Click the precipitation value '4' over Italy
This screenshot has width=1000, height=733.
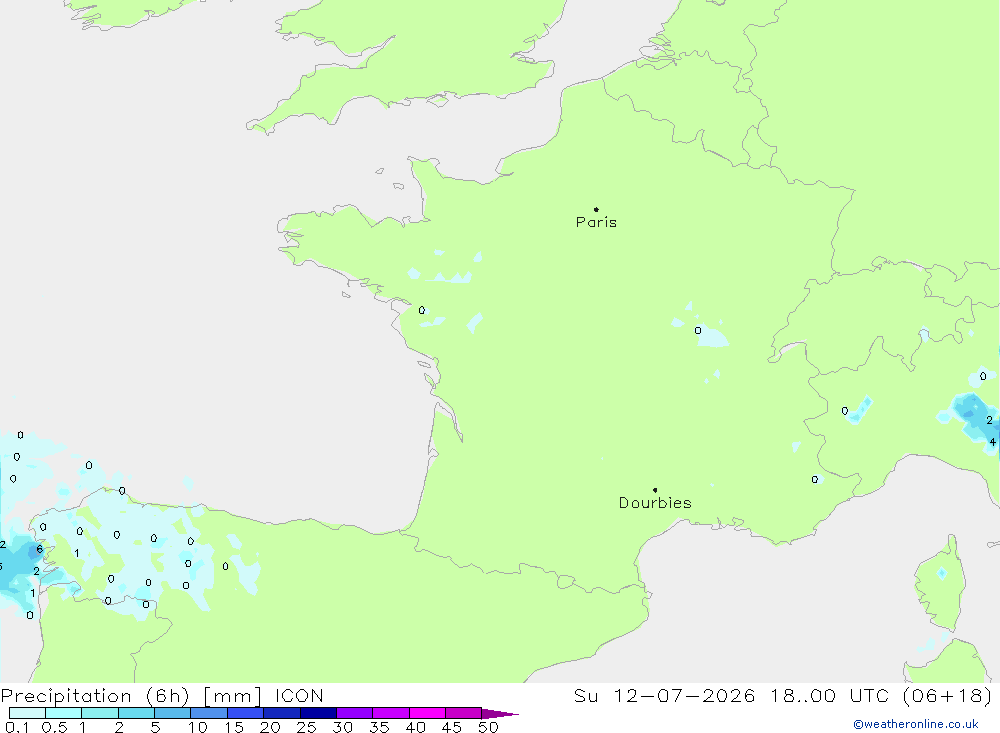(992, 441)
